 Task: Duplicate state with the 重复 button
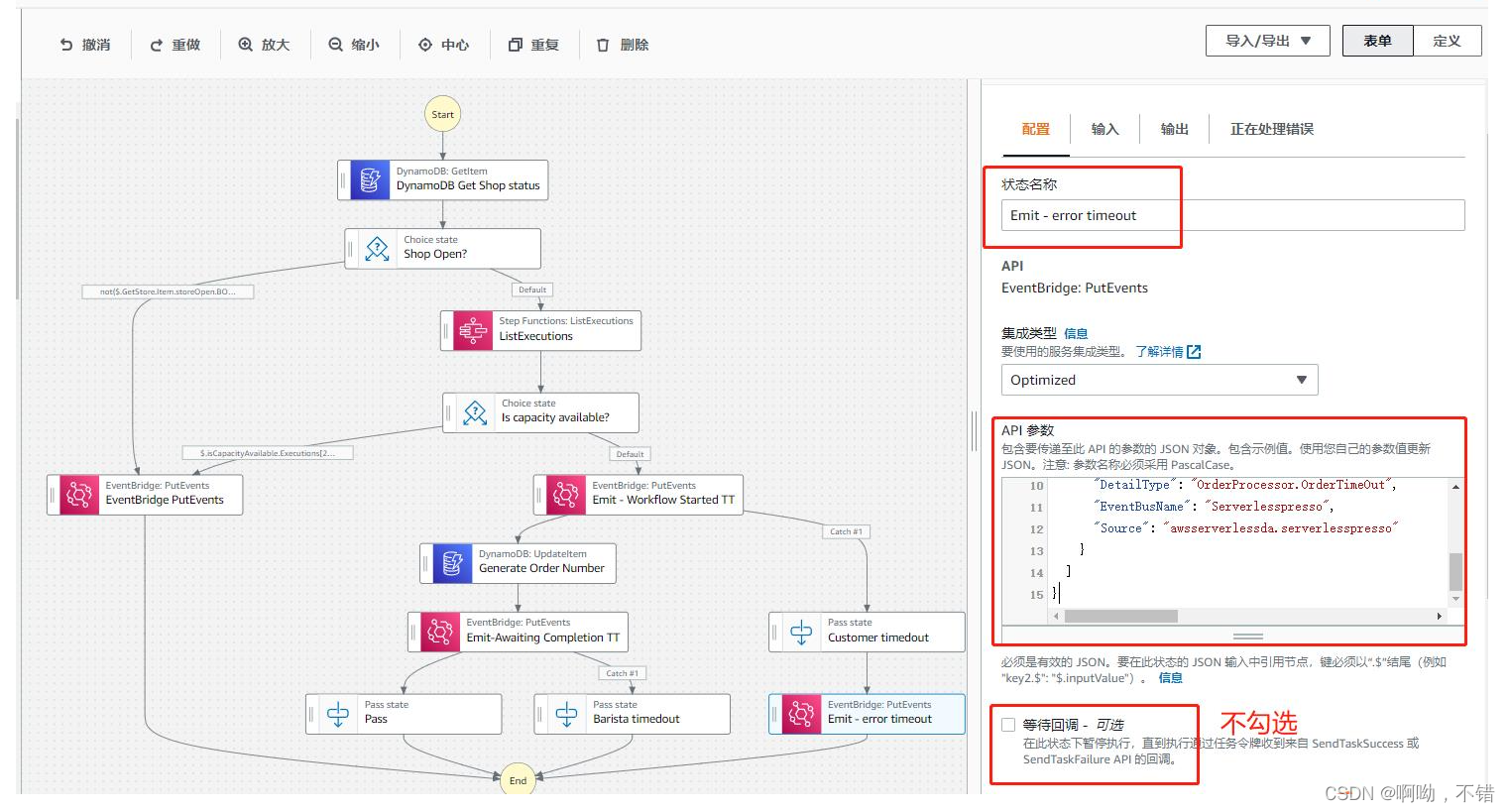pos(533,45)
